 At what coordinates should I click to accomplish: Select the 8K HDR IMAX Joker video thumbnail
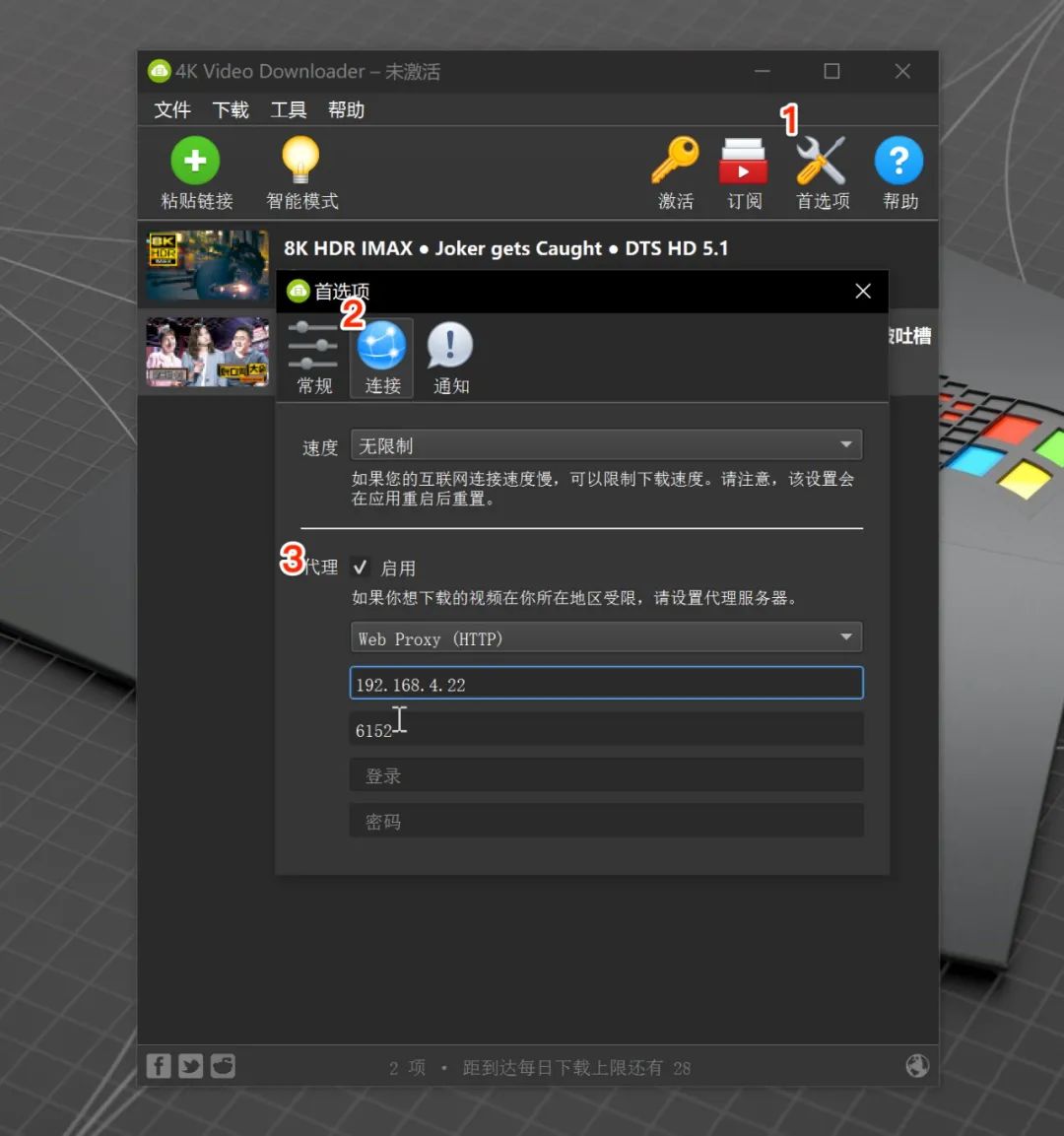(x=207, y=265)
